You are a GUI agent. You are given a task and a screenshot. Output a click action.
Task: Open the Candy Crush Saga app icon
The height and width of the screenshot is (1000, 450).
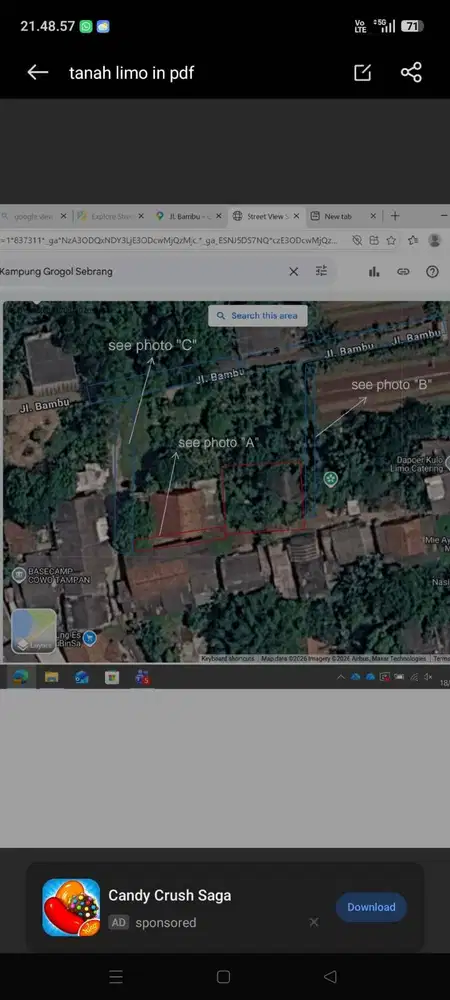71,907
